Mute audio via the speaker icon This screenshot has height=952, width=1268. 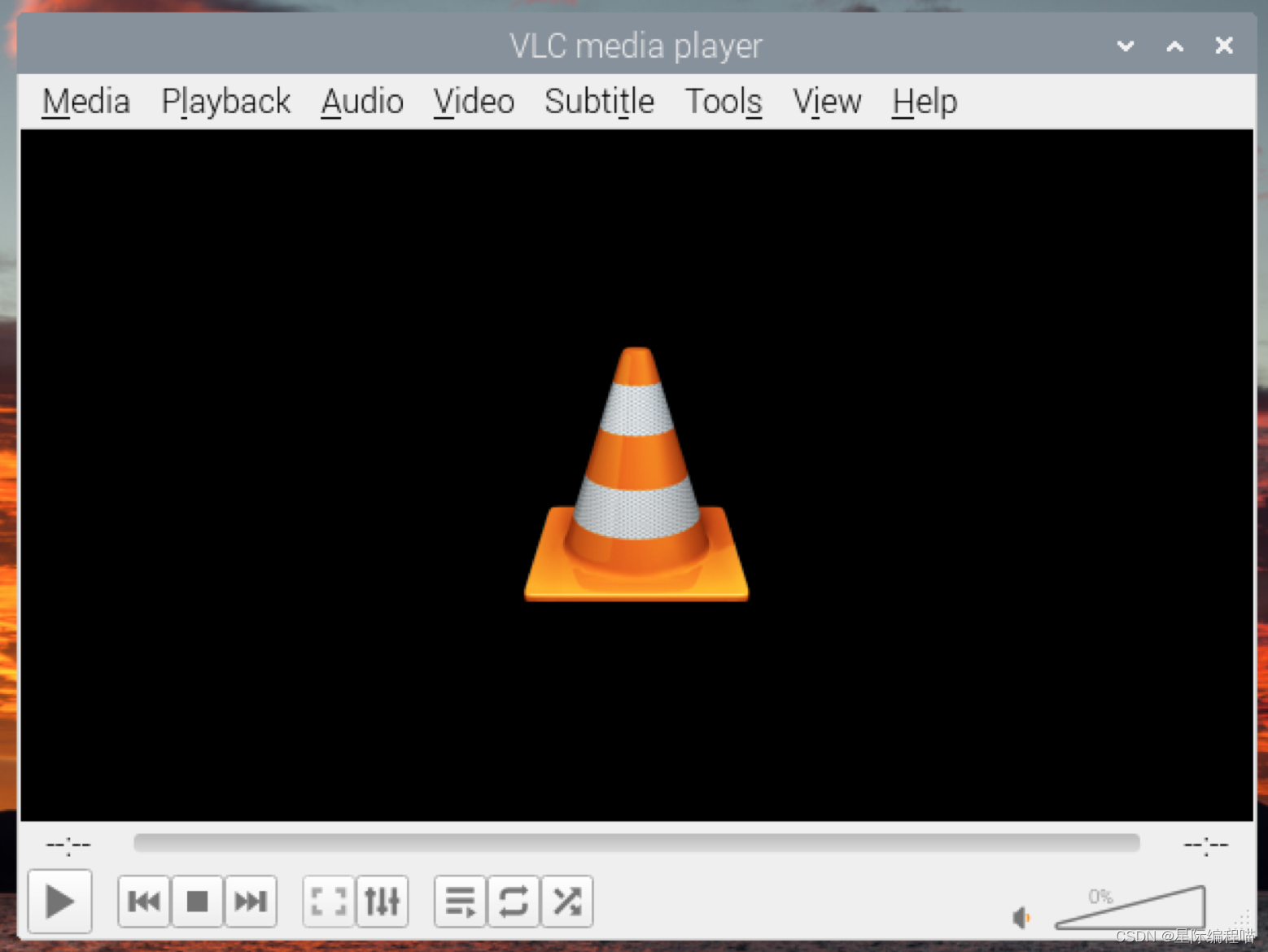tap(1021, 918)
